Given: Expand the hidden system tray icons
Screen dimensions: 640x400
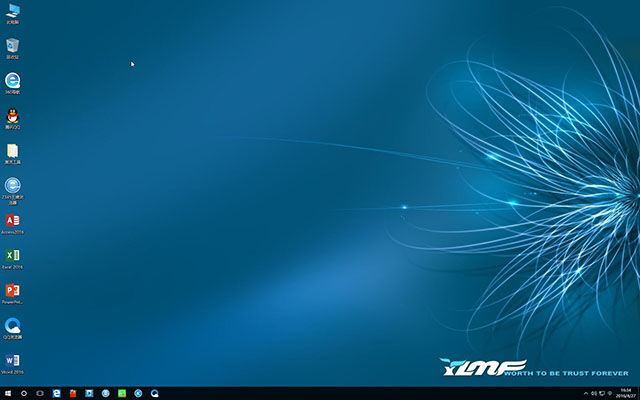Looking at the screenshot, I should pyautogui.click(x=585, y=393).
